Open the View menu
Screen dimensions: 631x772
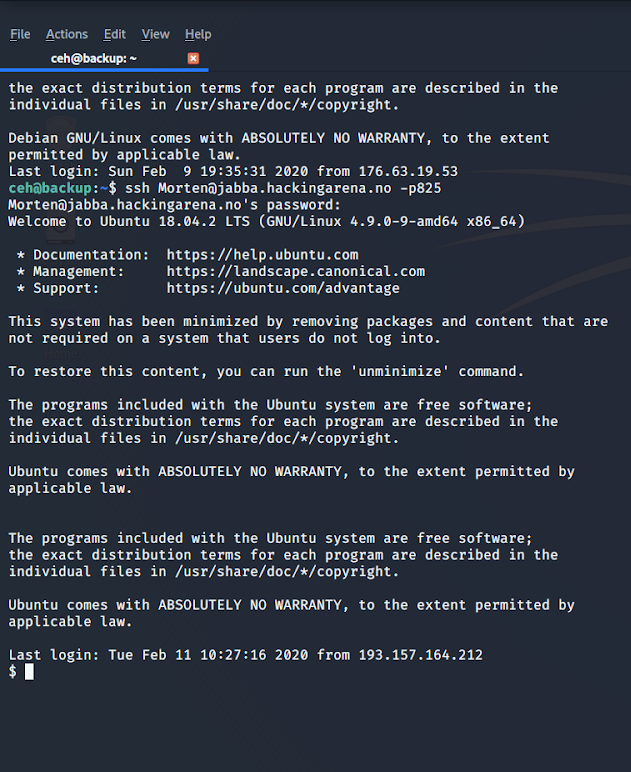[156, 34]
